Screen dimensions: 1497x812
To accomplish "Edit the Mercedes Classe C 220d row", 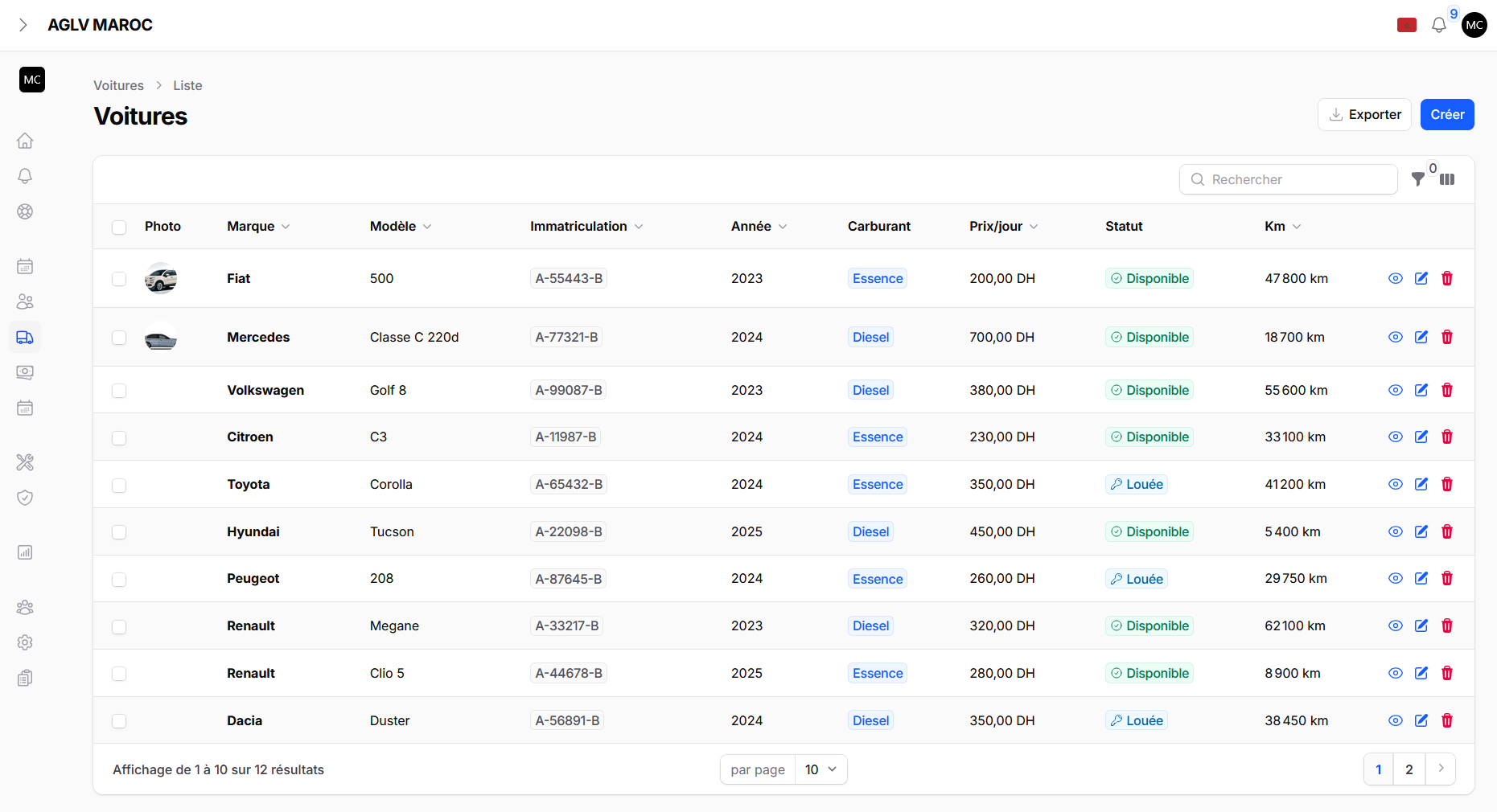I will [x=1421, y=337].
